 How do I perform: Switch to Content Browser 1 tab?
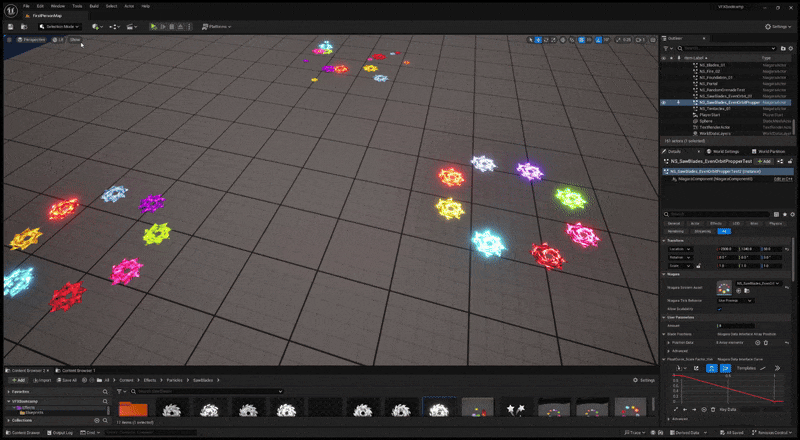coord(76,371)
